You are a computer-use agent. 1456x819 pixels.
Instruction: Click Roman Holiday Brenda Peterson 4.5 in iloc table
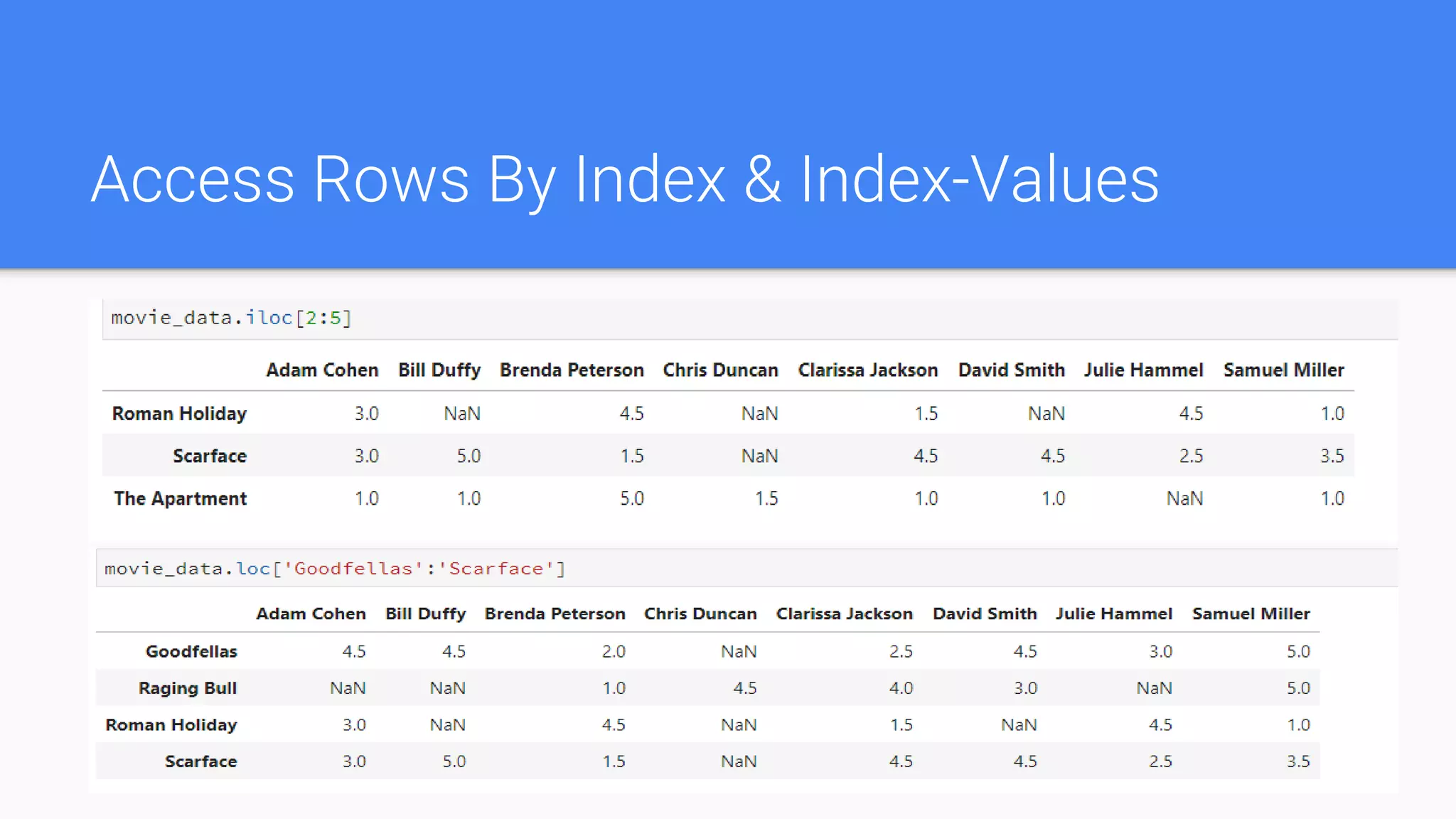632,414
